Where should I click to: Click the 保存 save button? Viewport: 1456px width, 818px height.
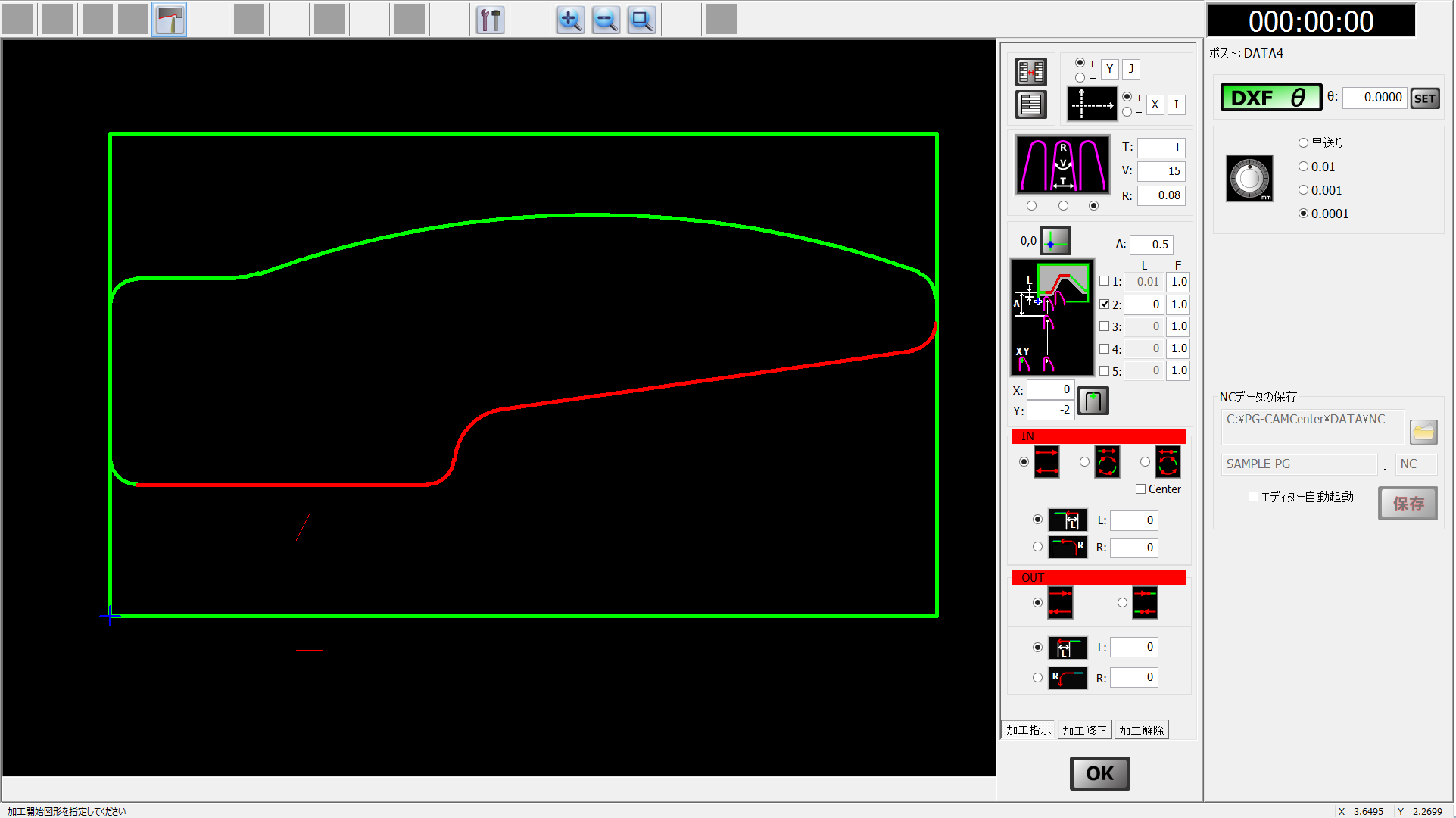point(1408,504)
